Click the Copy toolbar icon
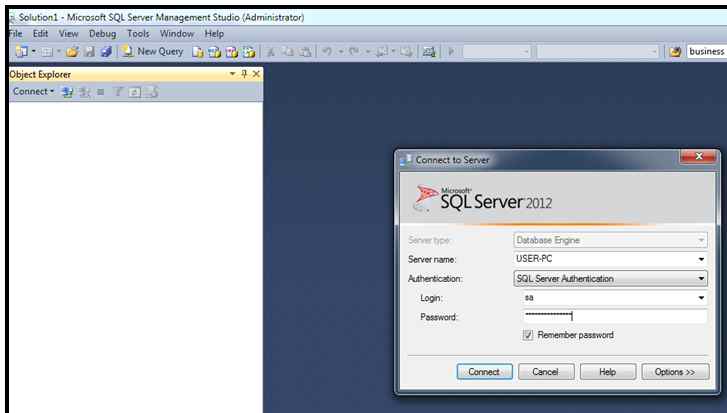727x413 pixels. pos(287,52)
